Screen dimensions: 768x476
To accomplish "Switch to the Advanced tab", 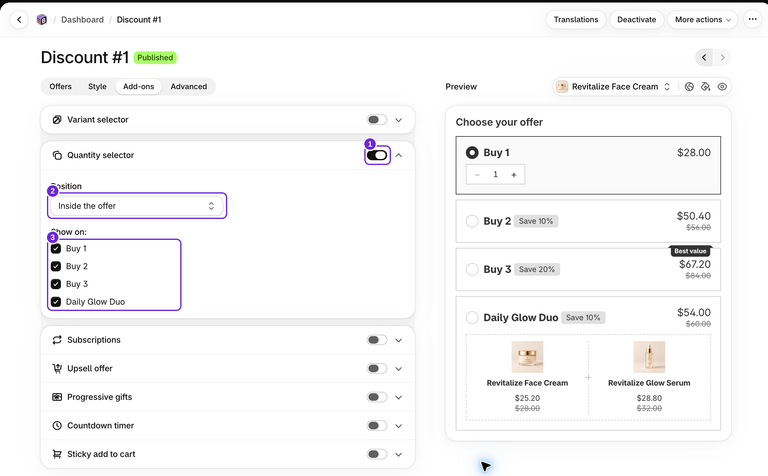I will (x=189, y=87).
